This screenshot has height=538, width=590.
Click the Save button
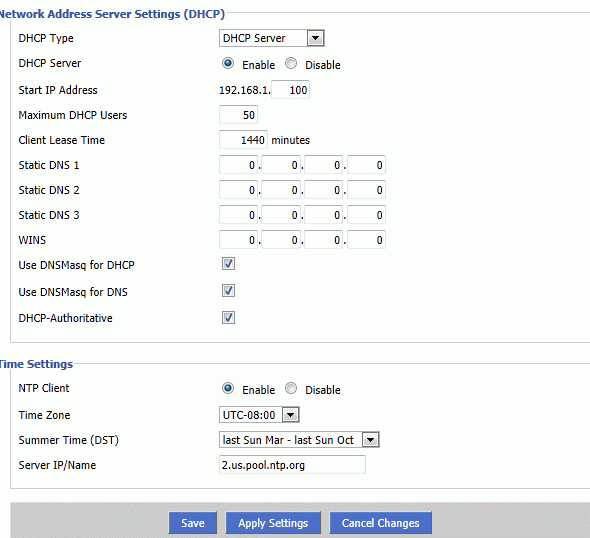pos(193,523)
